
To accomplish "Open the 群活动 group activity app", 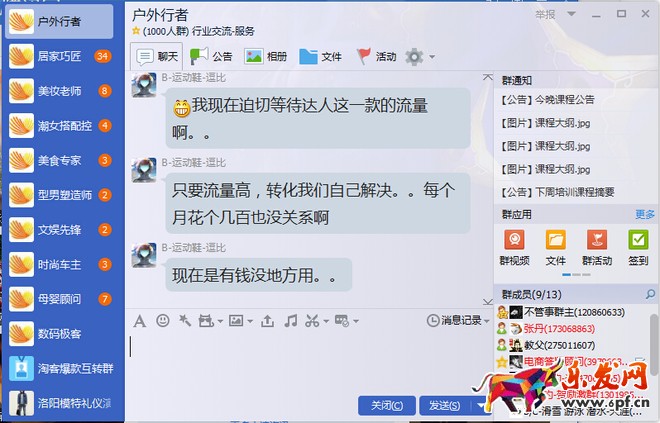I will [x=597, y=248].
